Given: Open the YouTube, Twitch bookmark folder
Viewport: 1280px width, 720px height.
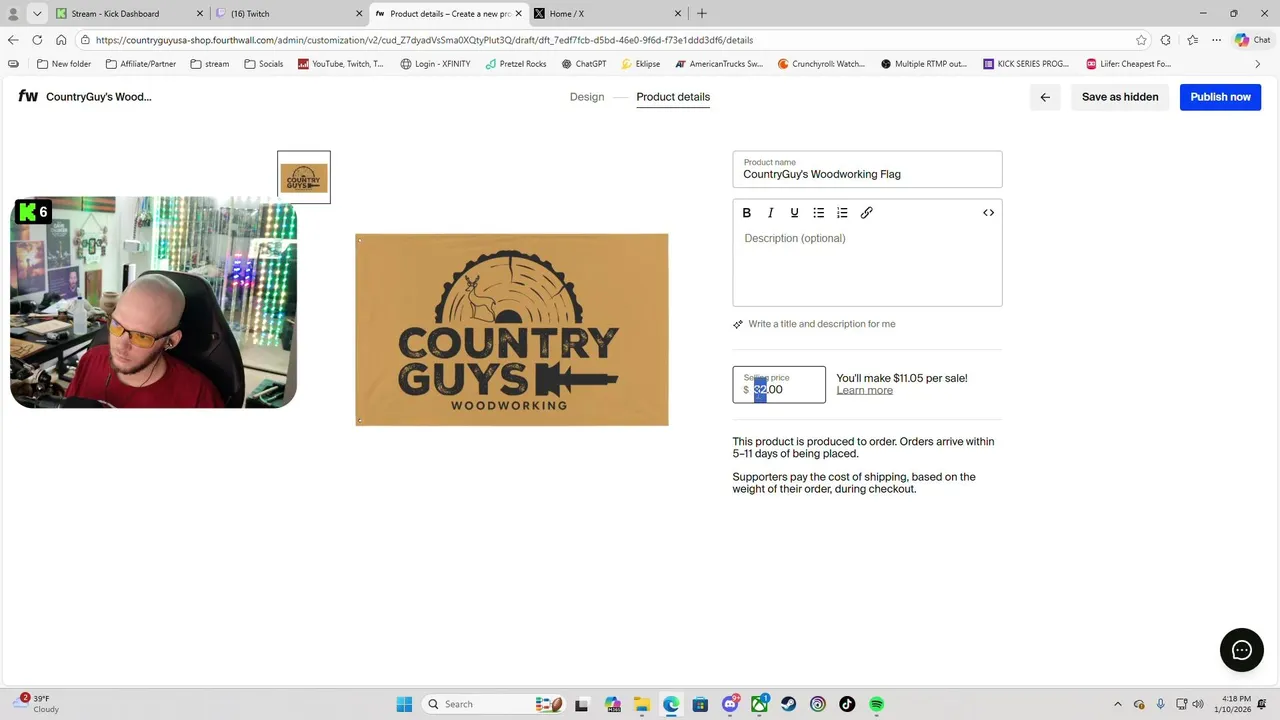Looking at the screenshot, I should (x=341, y=64).
